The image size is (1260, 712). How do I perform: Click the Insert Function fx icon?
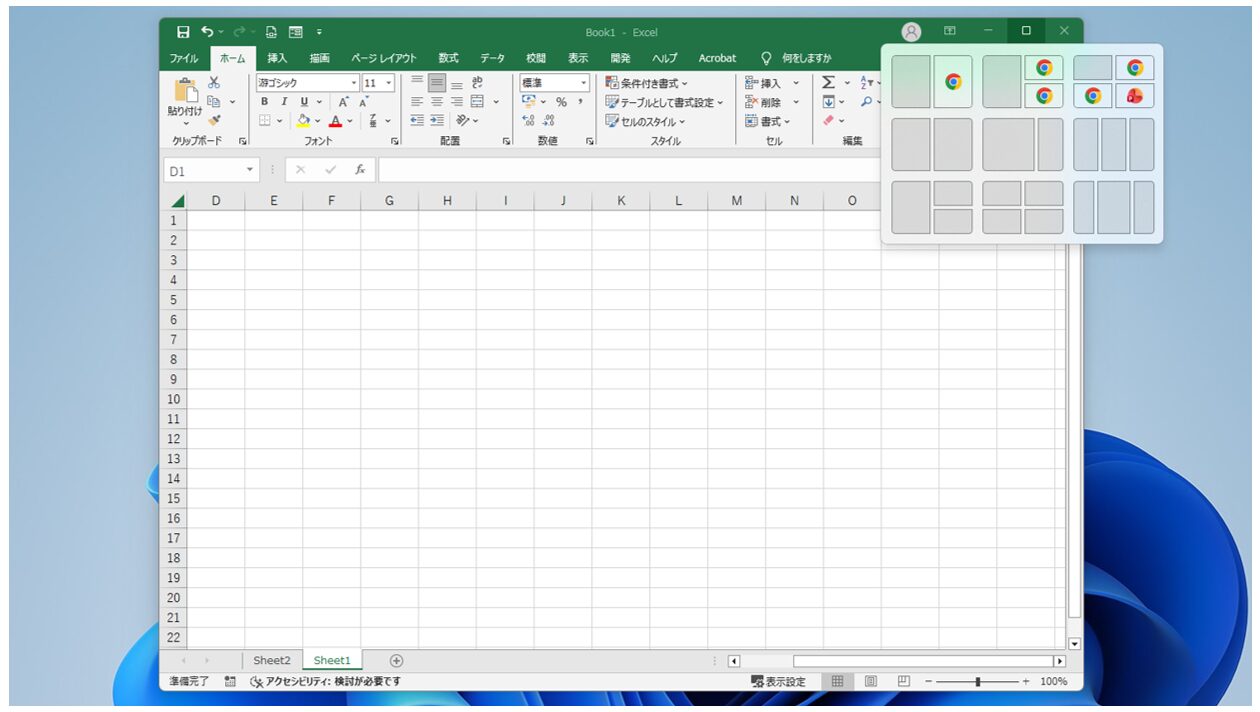(360, 170)
